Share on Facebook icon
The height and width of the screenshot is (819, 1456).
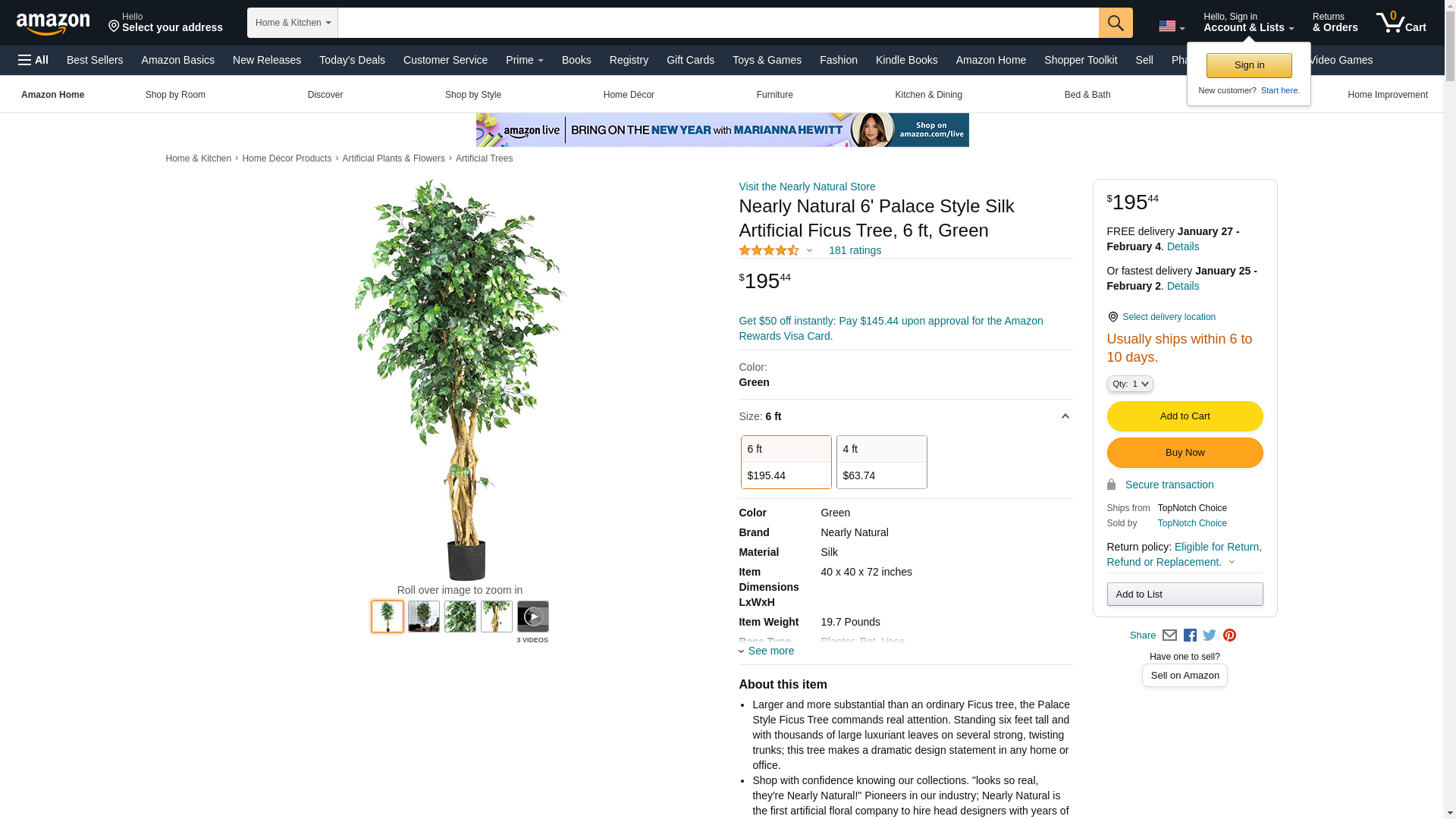1190,635
